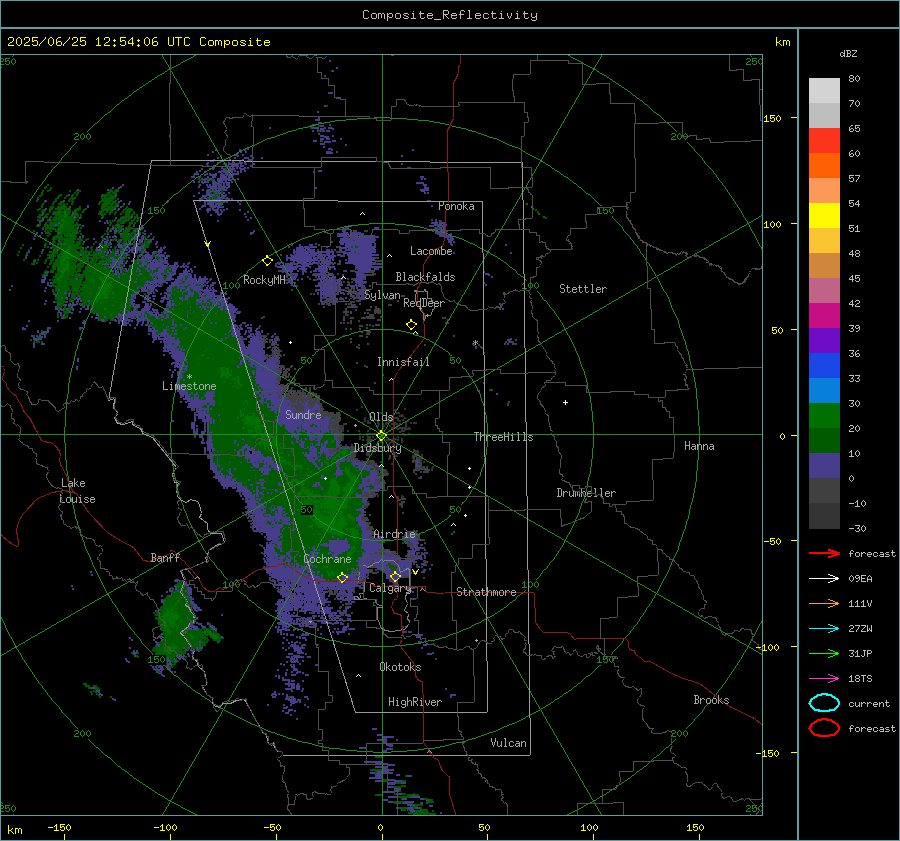Click the red 65-60 dBZ color swatch
The image size is (900, 841).
coord(824,140)
